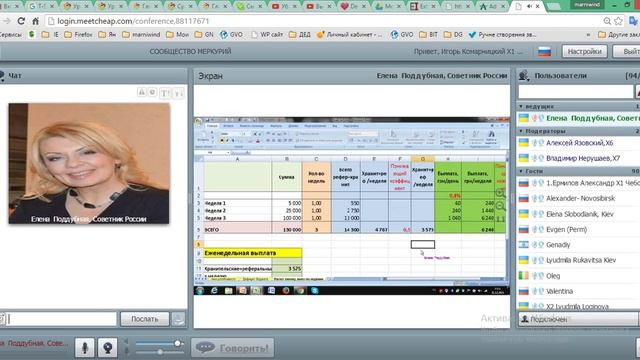The height and width of the screenshot is (360, 640).
Task: Click the Пользователи panel header icon
Action: tap(524, 76)
